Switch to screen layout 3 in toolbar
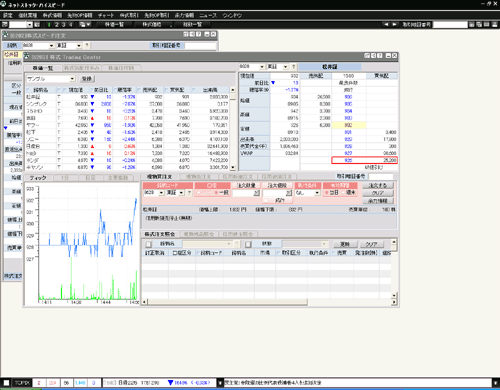Viewport: 500px width, 390px height. tap(64, 25)
